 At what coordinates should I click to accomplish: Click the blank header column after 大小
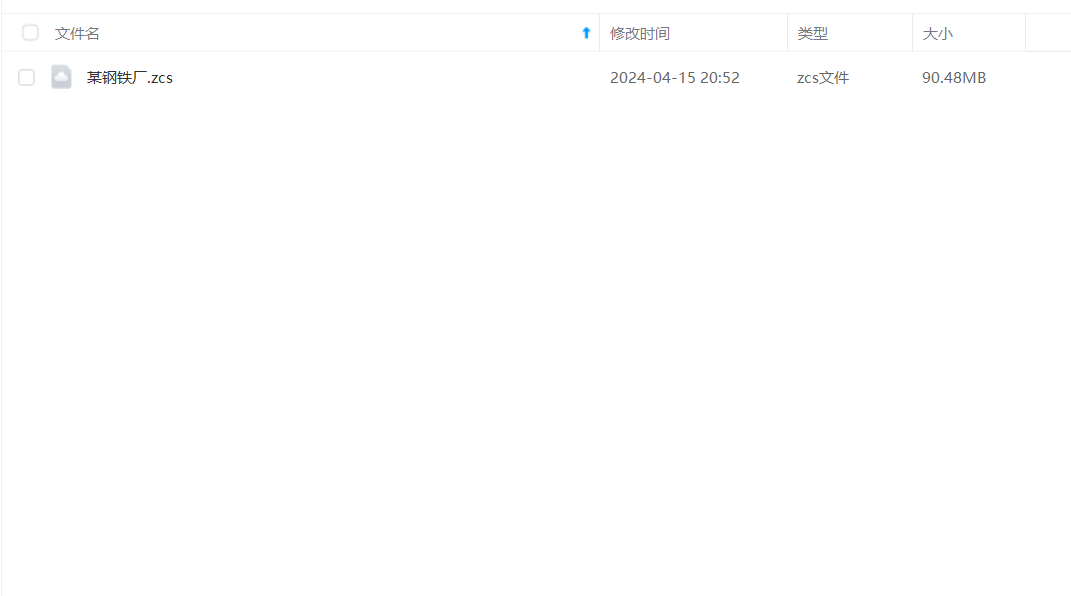pos(1048,33)
